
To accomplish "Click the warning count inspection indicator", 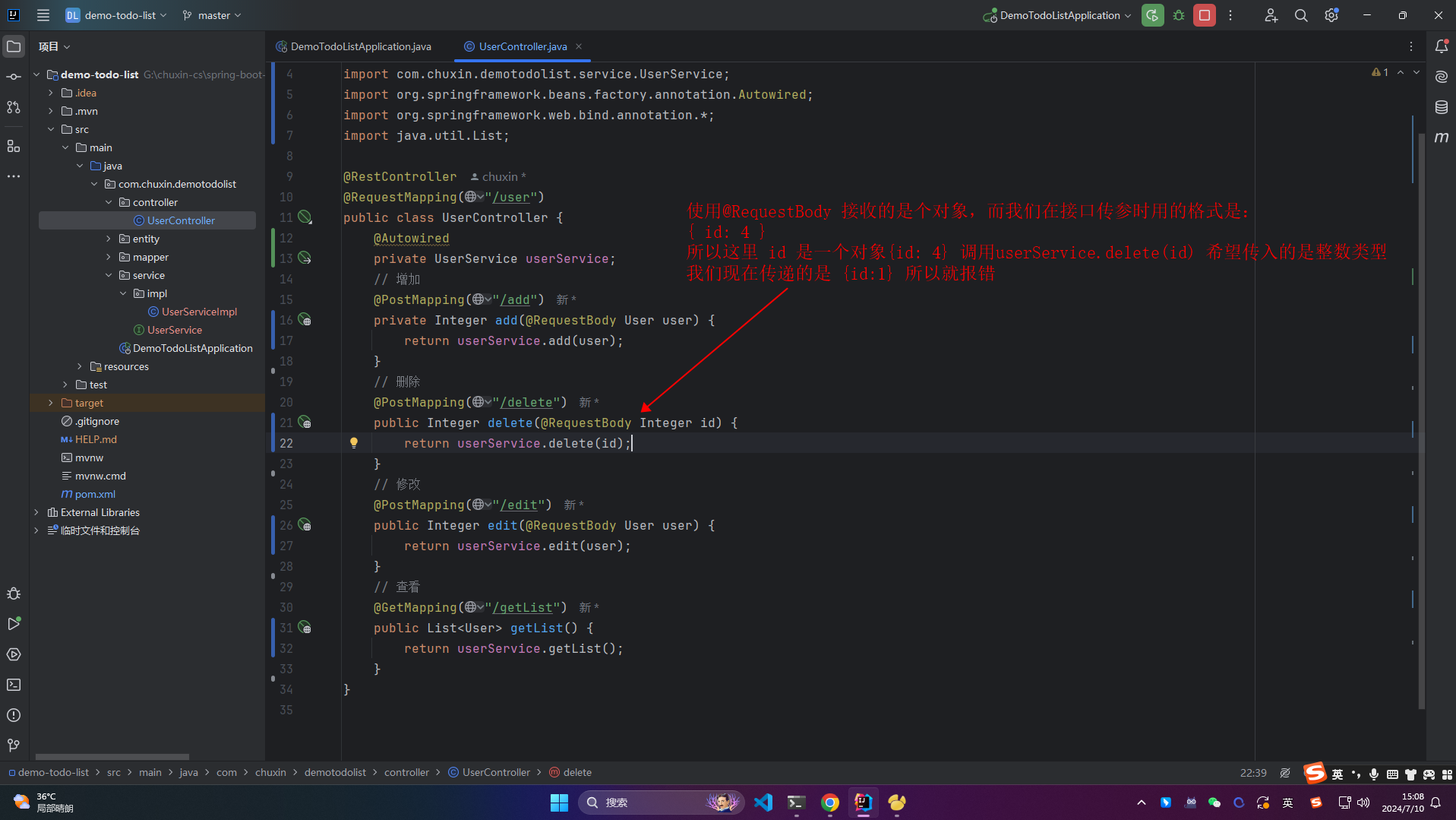I will (x=1380, y=72).
